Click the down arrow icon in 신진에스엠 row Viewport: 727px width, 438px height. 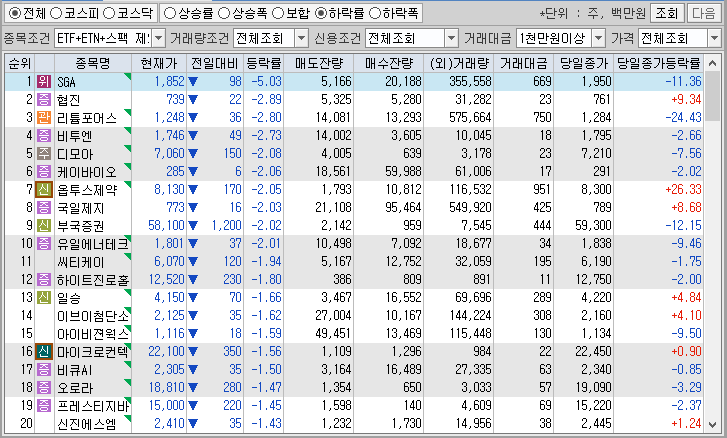pos(193,424)
